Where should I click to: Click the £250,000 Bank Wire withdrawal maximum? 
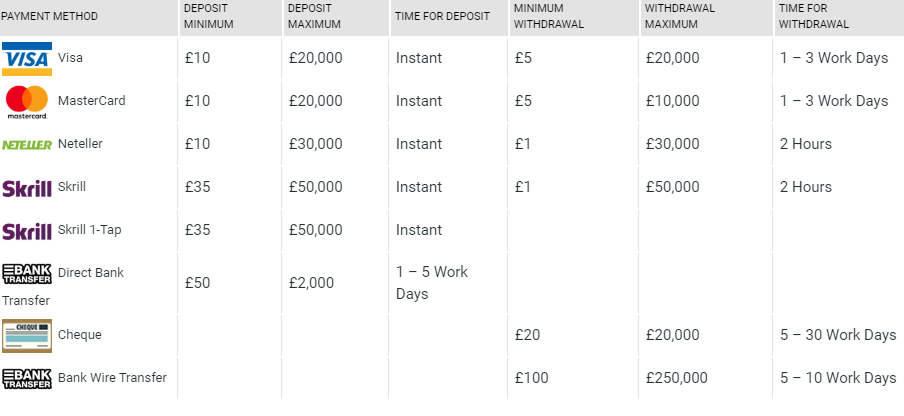click(x=677, y=378)
